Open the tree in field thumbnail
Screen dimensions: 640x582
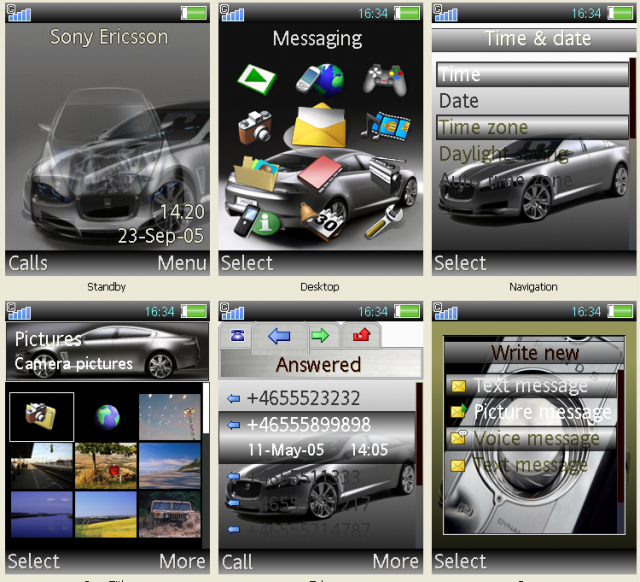(106, 466)
